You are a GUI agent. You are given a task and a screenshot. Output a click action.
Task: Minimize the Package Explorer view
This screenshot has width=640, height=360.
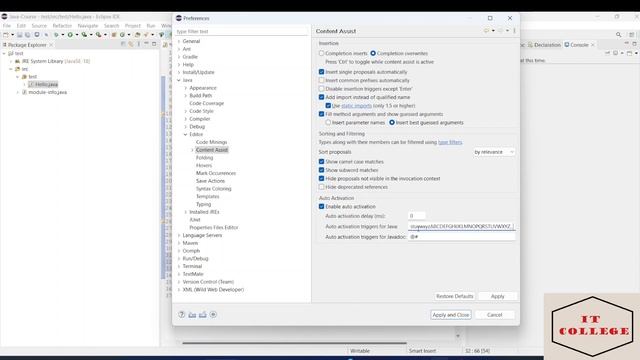146,43
